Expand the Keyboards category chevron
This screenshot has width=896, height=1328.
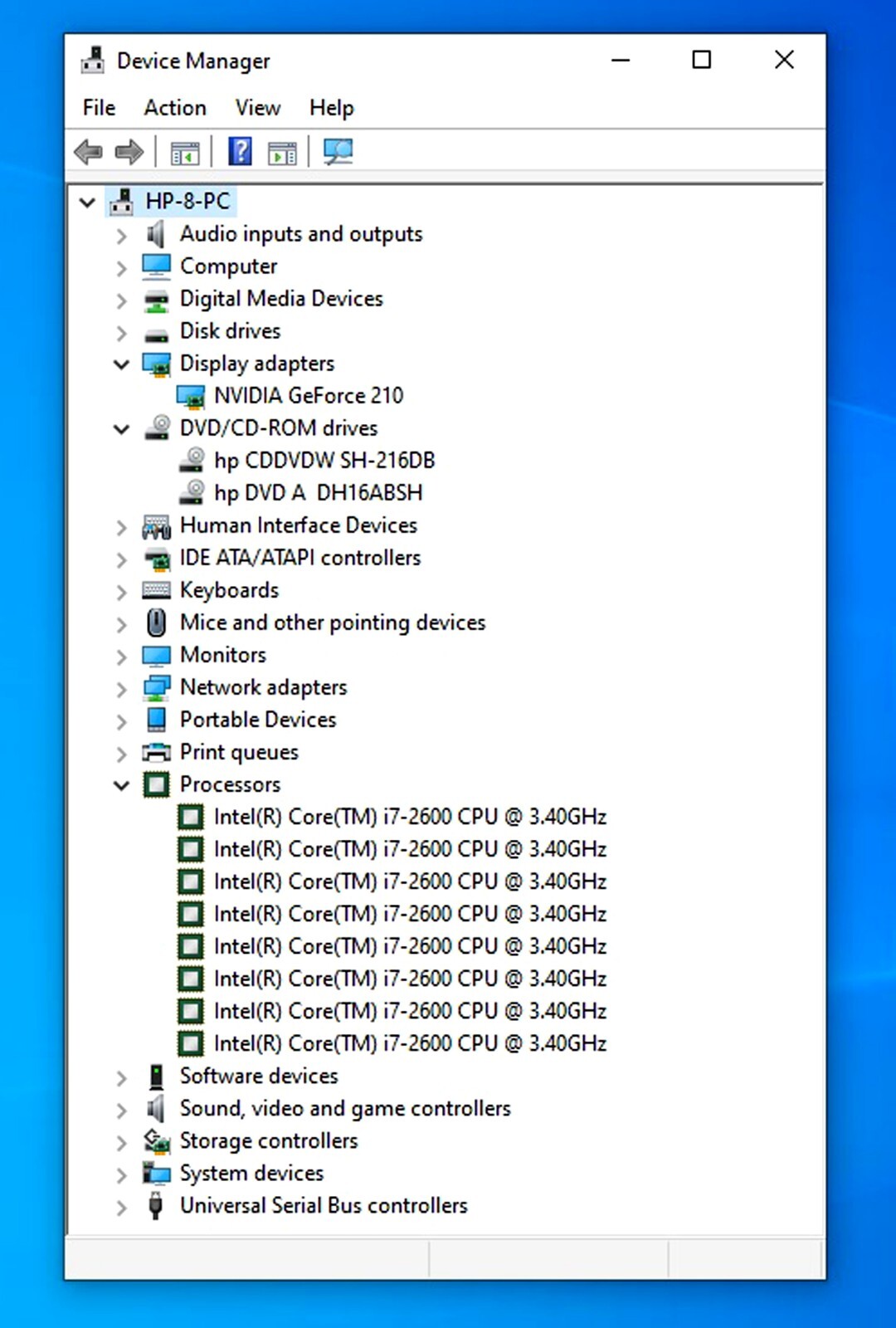(122, 592)
